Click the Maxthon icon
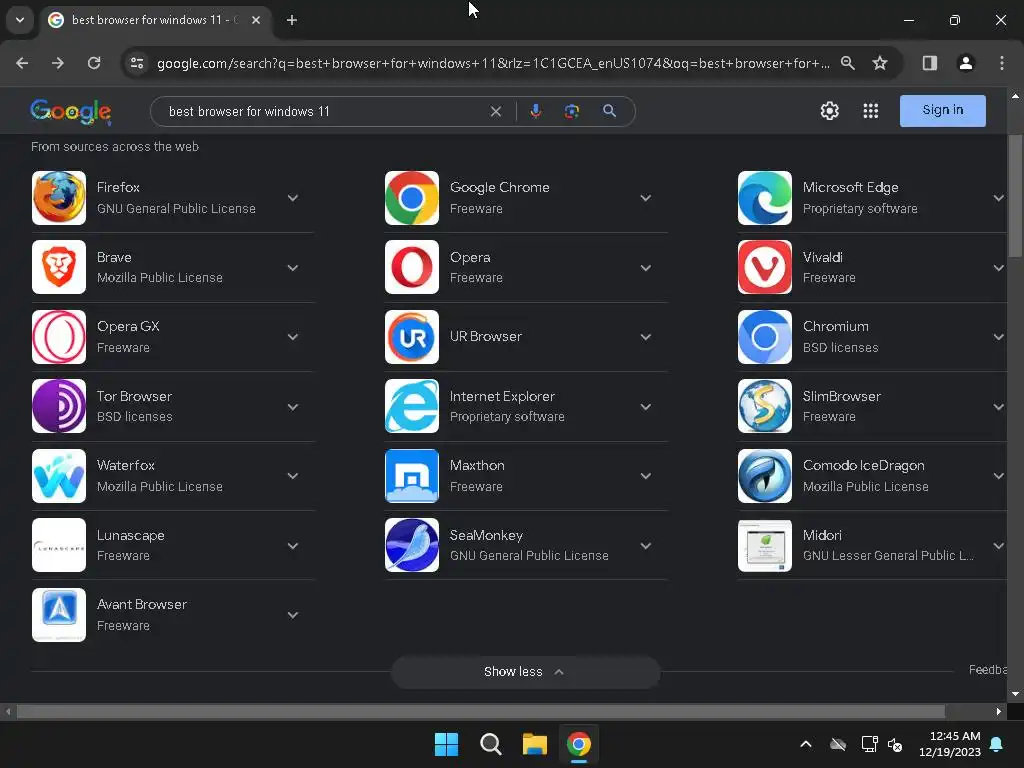The width and height of the screenshot is (1024, 768). tap(411, 476)
